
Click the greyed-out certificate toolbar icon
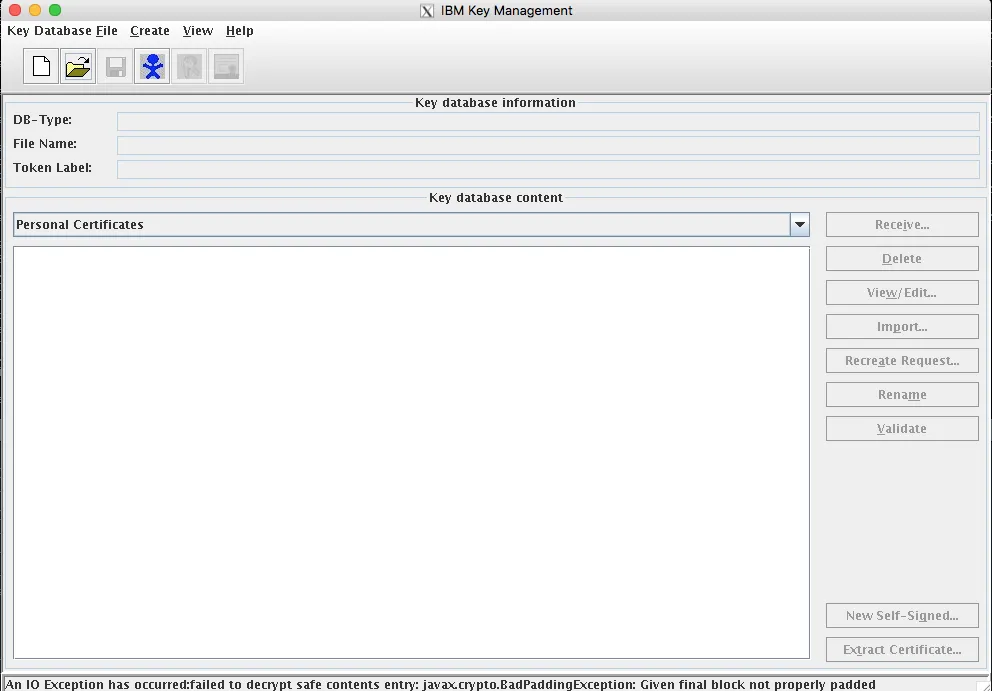[x=226, y=66]
